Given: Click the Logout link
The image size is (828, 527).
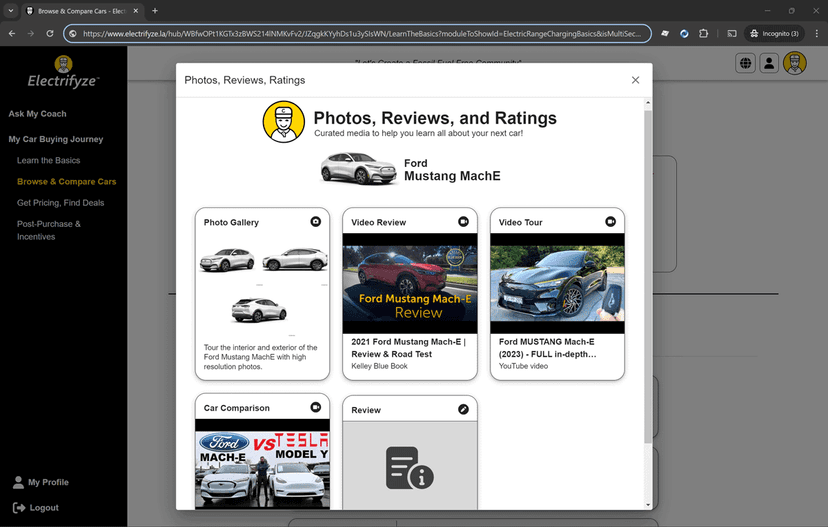Looking at the screenshot, I should click(x=43, y=508).
